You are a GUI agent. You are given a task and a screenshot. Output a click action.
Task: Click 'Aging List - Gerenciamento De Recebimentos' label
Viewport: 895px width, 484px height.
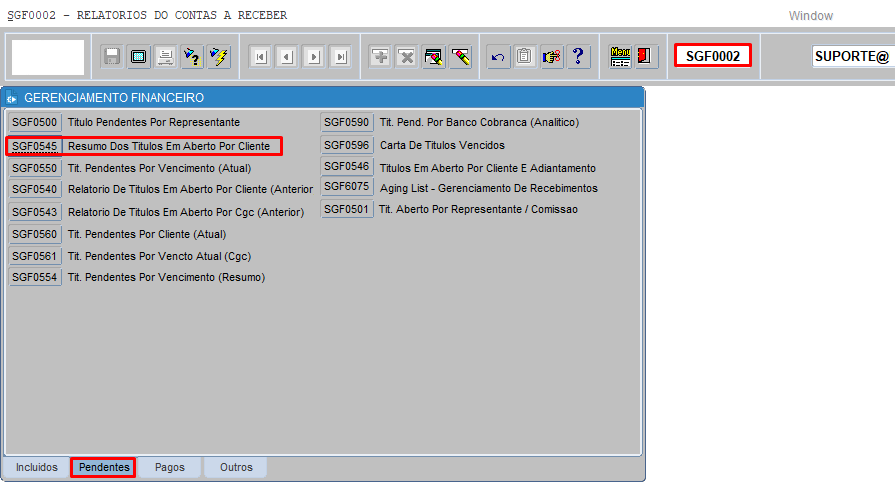click(x=489, y=188)
